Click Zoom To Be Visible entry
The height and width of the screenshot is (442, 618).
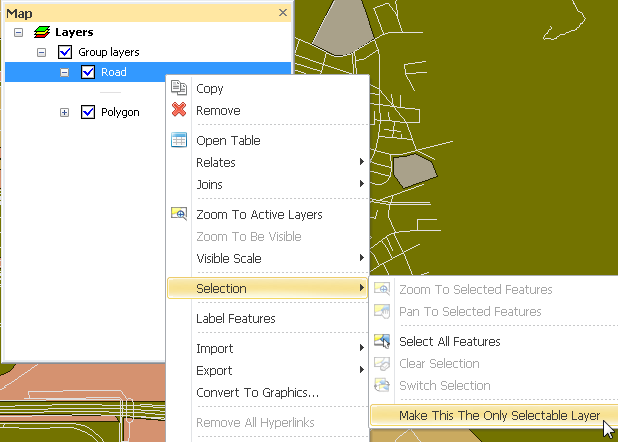268,237
